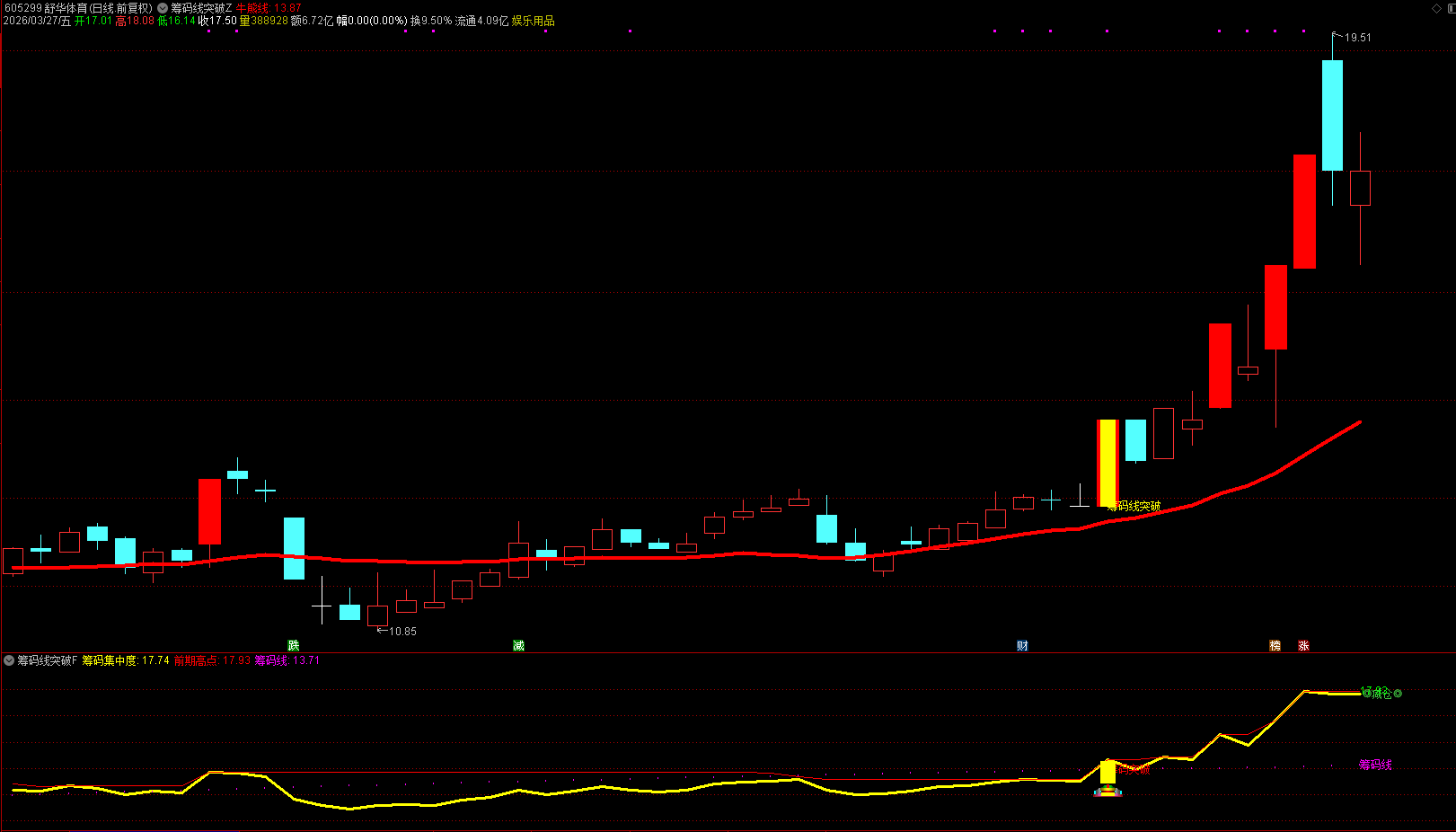The height and width of the screenshot is (832, 1456).
Task: Click the 额6.72亿 turnover amount readout
Action: pyautogui.click(x=312, y=21)
